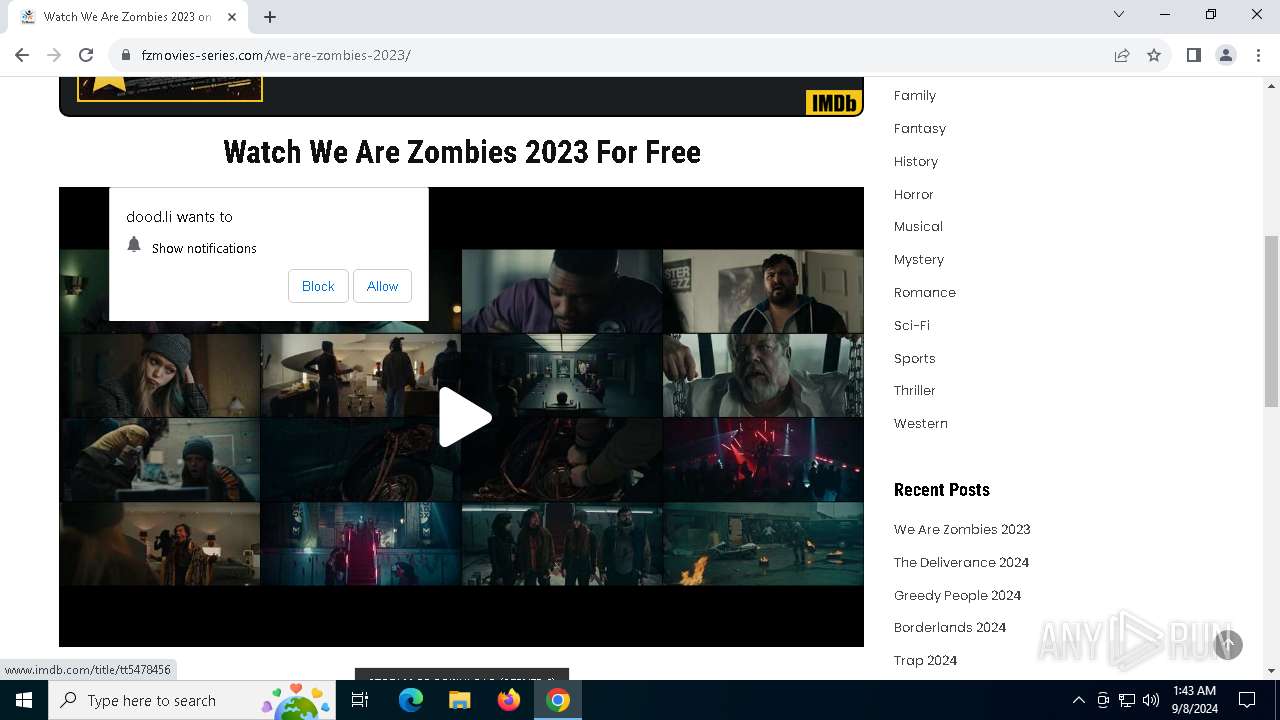Open recent post Trap 2024
This screenshot has height=720, width=1280.
pyautogui.click(x=925, y=660)
